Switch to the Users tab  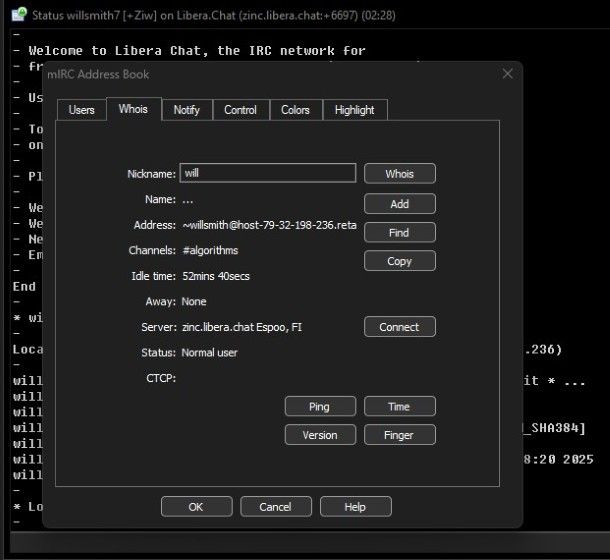point(81,110)
